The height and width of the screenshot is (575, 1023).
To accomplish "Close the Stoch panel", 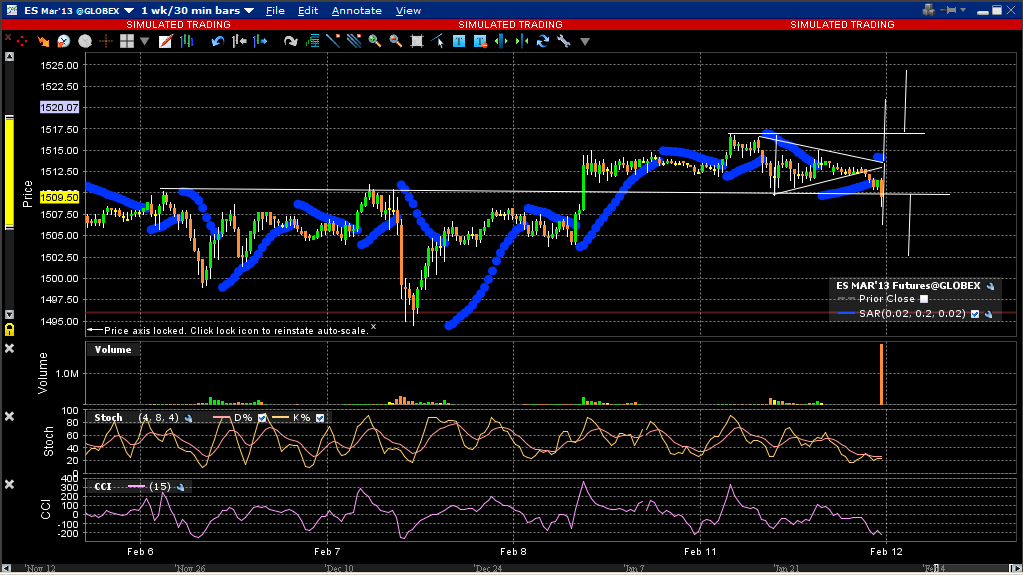I will 10,416.
